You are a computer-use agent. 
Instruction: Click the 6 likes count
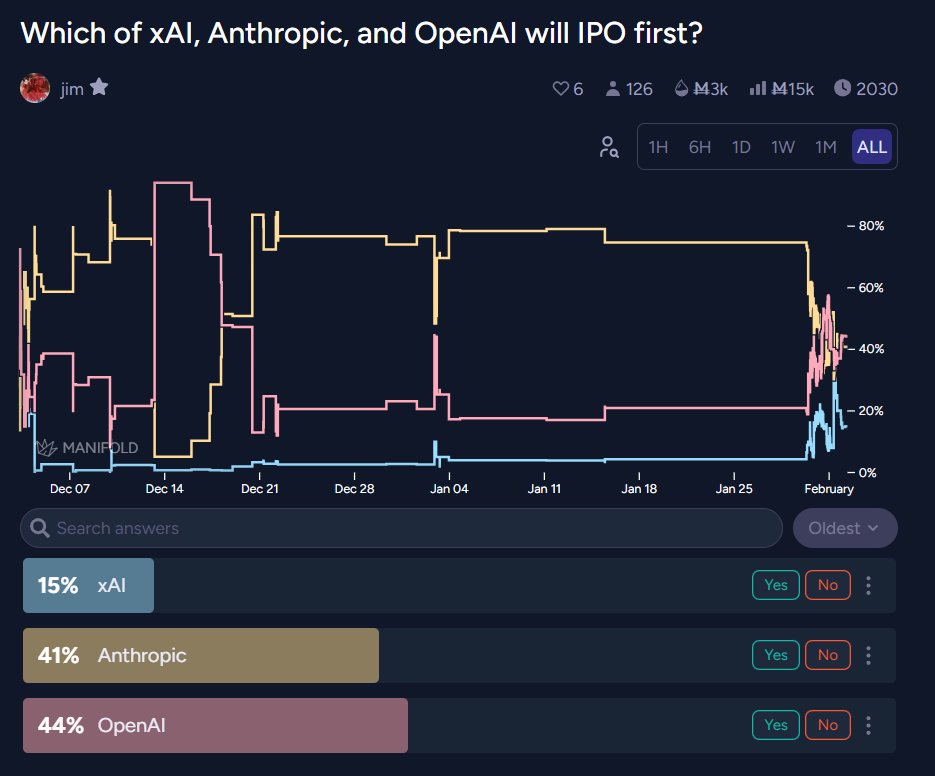[x=578, y=89]
